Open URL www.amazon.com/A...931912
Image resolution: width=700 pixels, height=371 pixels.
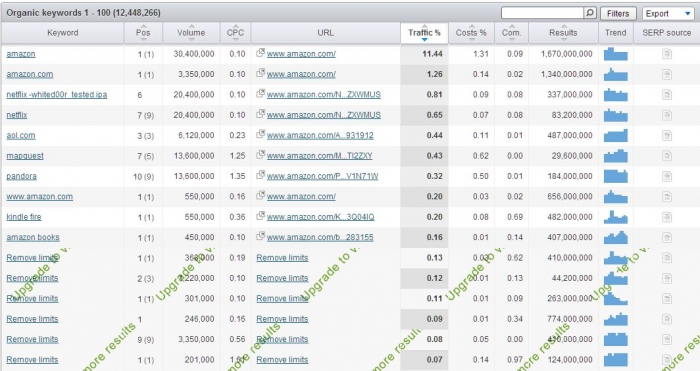[320, 135]
